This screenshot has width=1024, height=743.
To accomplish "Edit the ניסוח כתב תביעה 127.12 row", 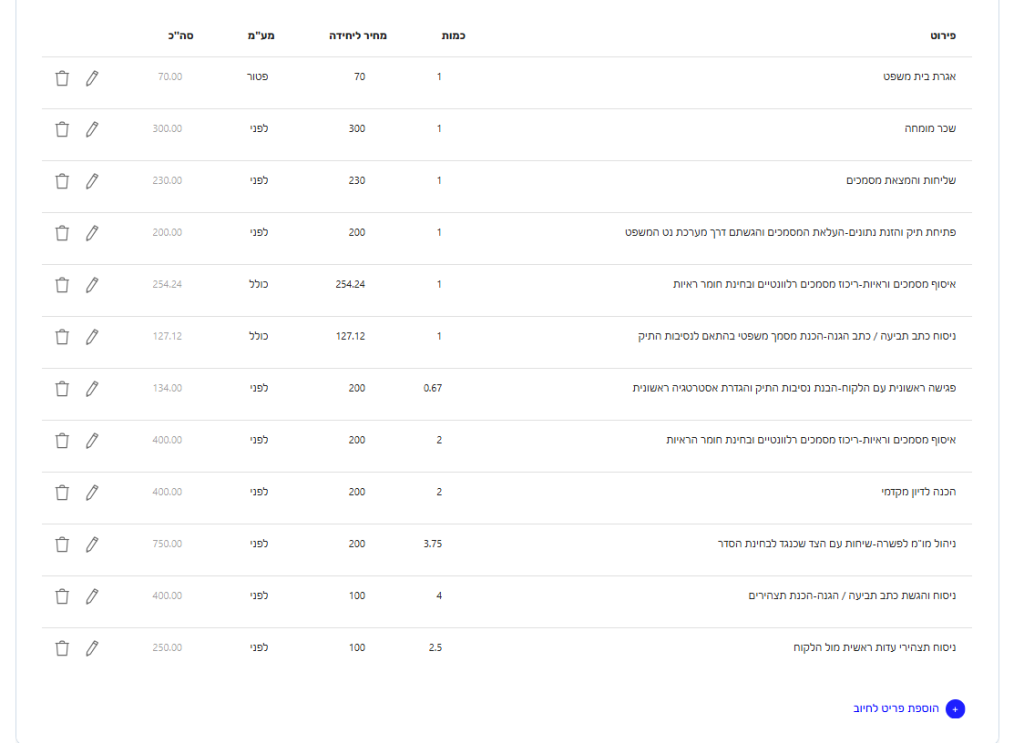I will coord(92,337).
